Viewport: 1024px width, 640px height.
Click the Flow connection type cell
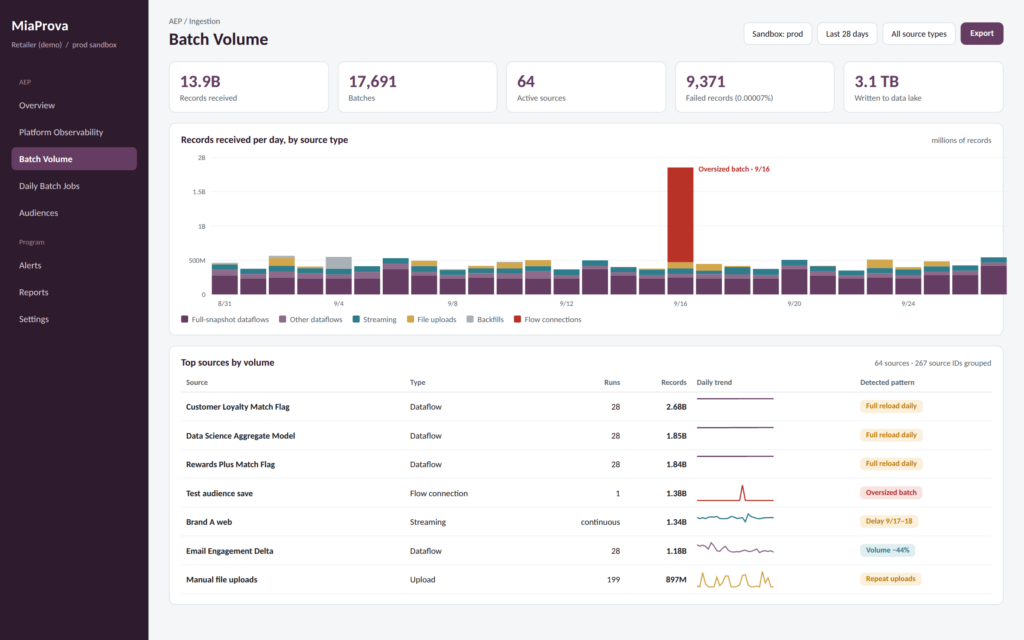pyautogui.click(x=439, y=493)
